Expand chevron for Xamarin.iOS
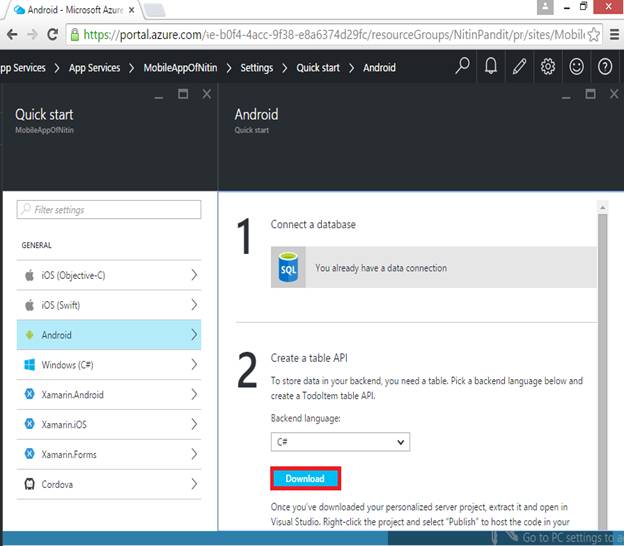 pos(194,424)
